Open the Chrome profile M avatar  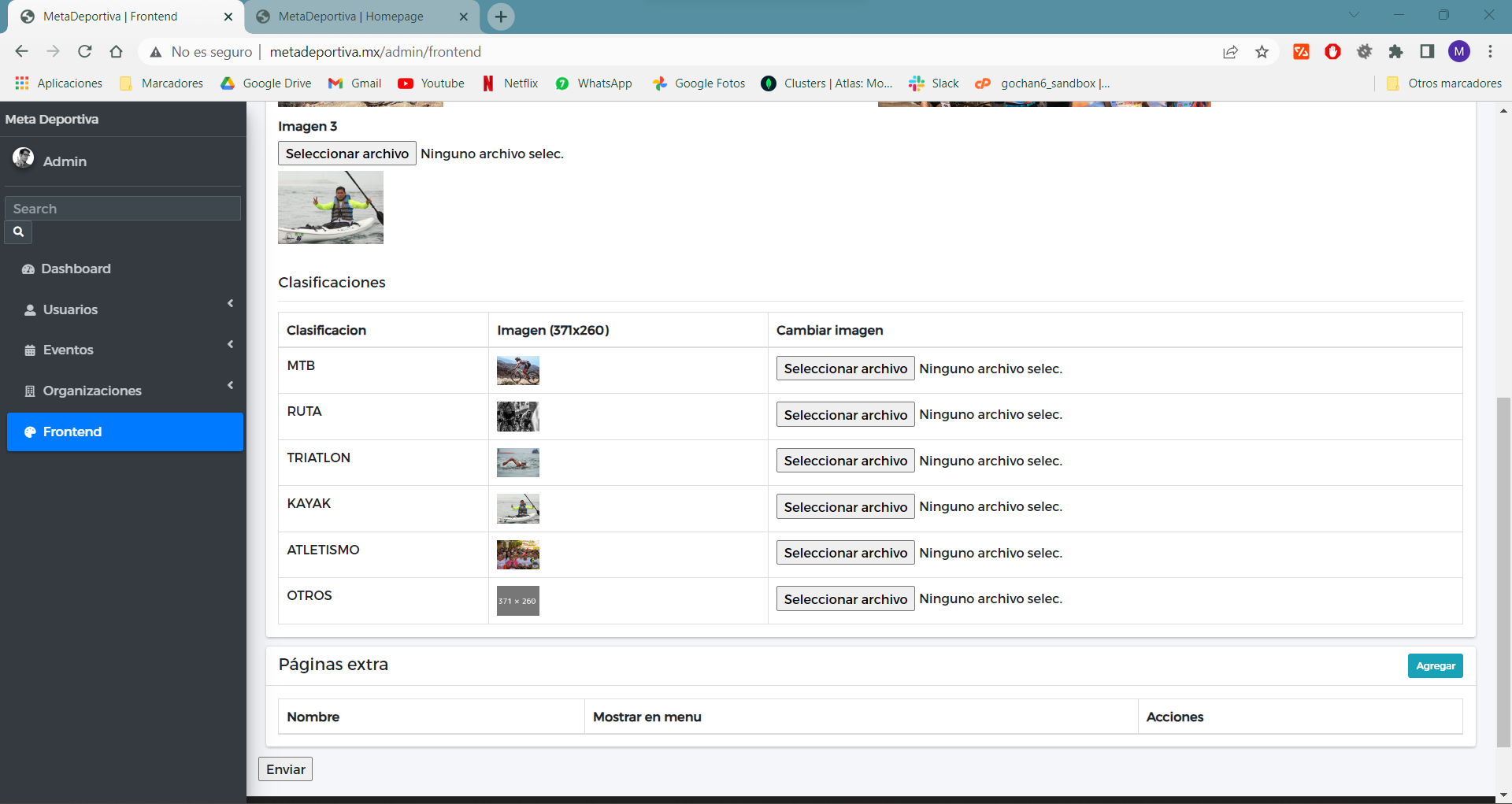[x=1459, y=52]
